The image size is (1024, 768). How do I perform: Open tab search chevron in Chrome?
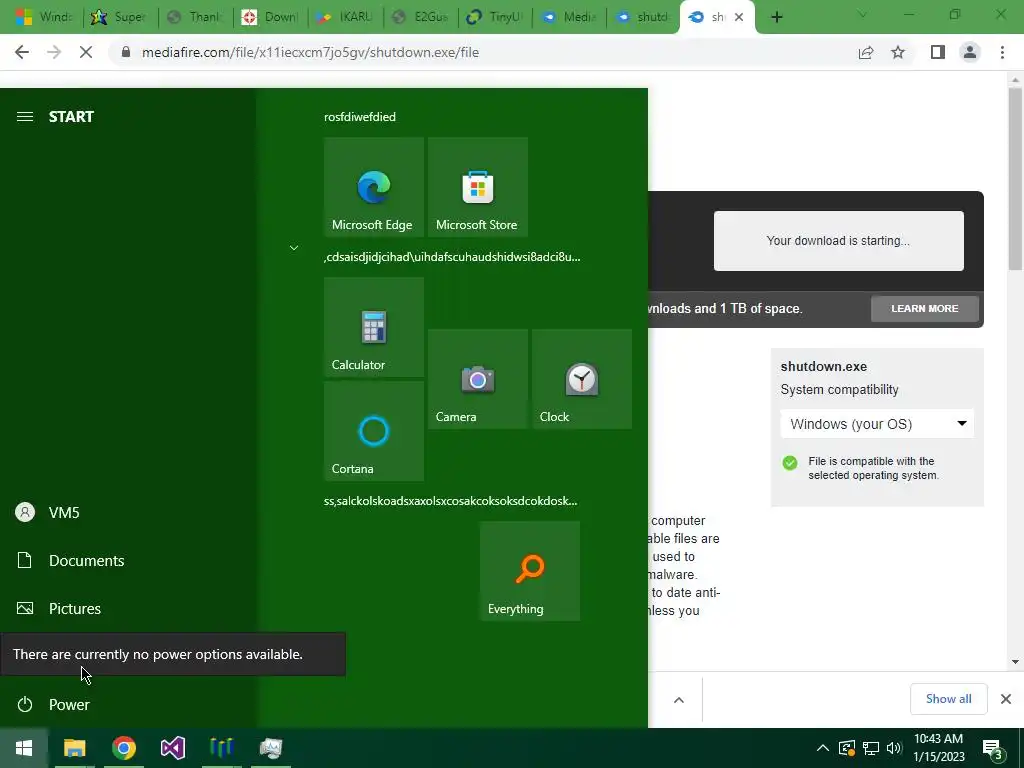tap(862, 15)
